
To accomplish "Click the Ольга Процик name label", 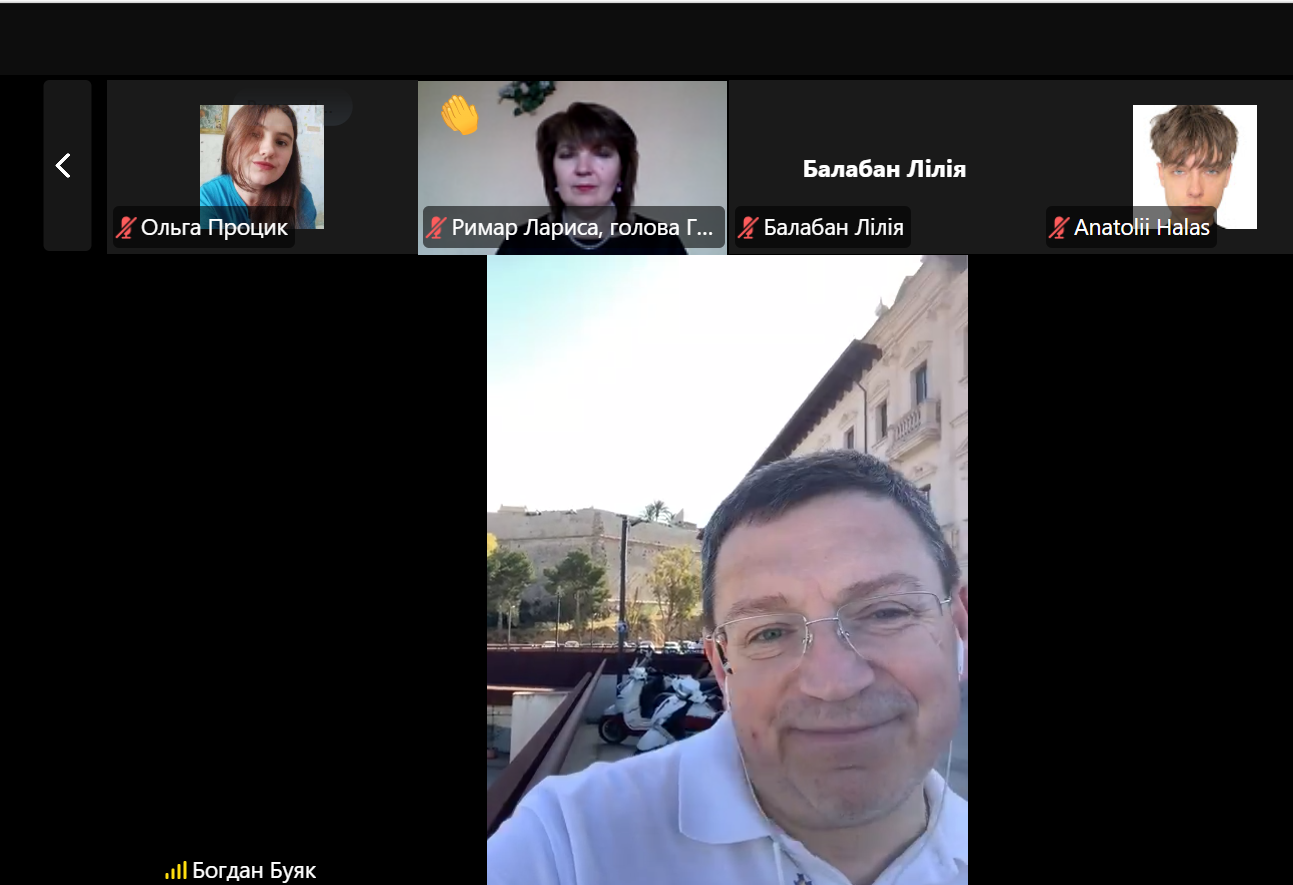I will [214, 228].
